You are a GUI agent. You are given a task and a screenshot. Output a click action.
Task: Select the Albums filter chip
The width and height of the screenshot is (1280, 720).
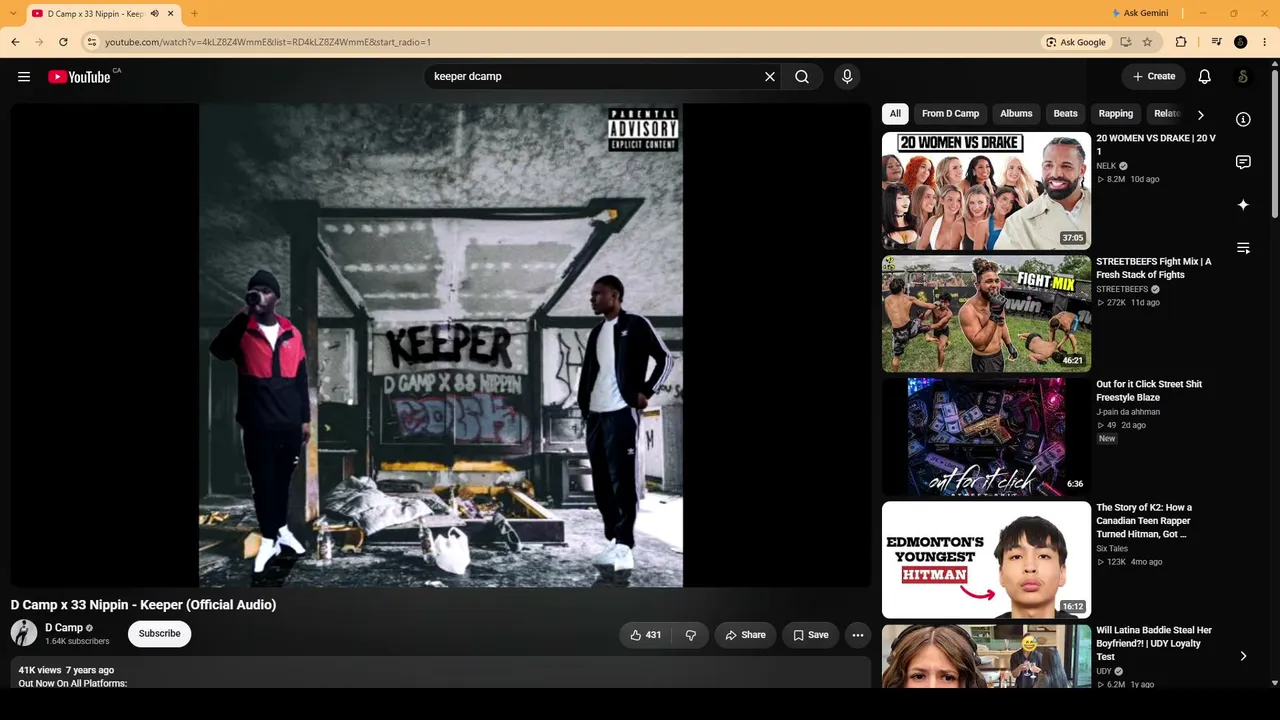pos(1016,114)
